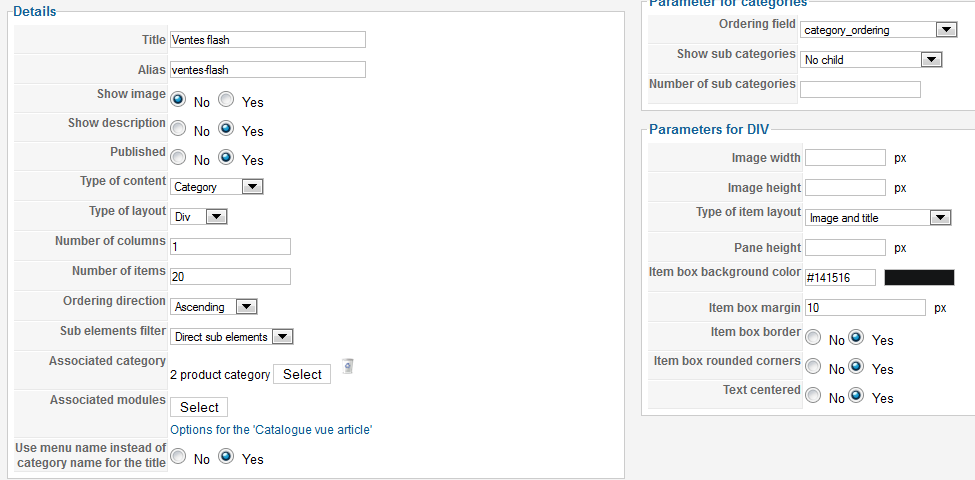Set Show description to No

(178, 129)
